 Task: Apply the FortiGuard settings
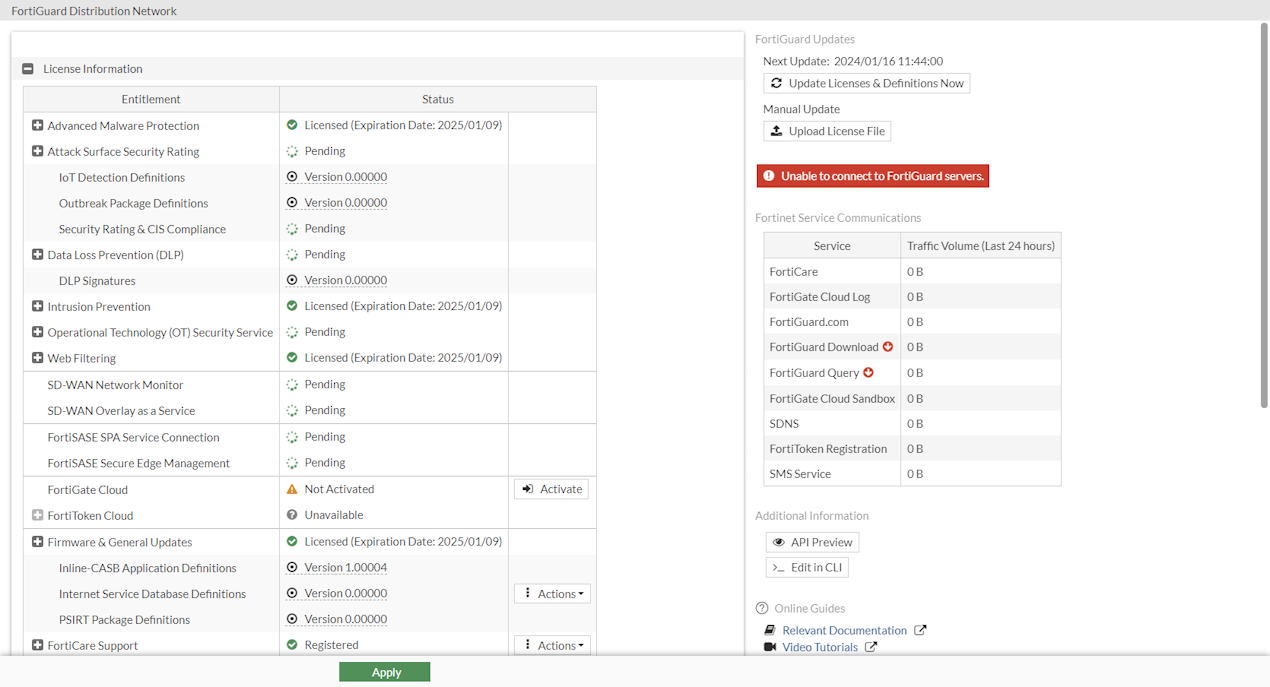pos(384,672)
